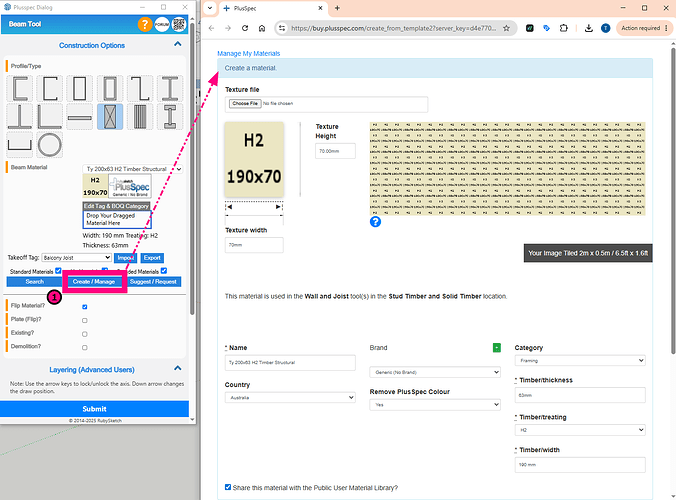The image size is (676, 500).
Task: Open the Timber/treating dropdown showing H2
Action: pyautogui.click(x=580, y=430)
